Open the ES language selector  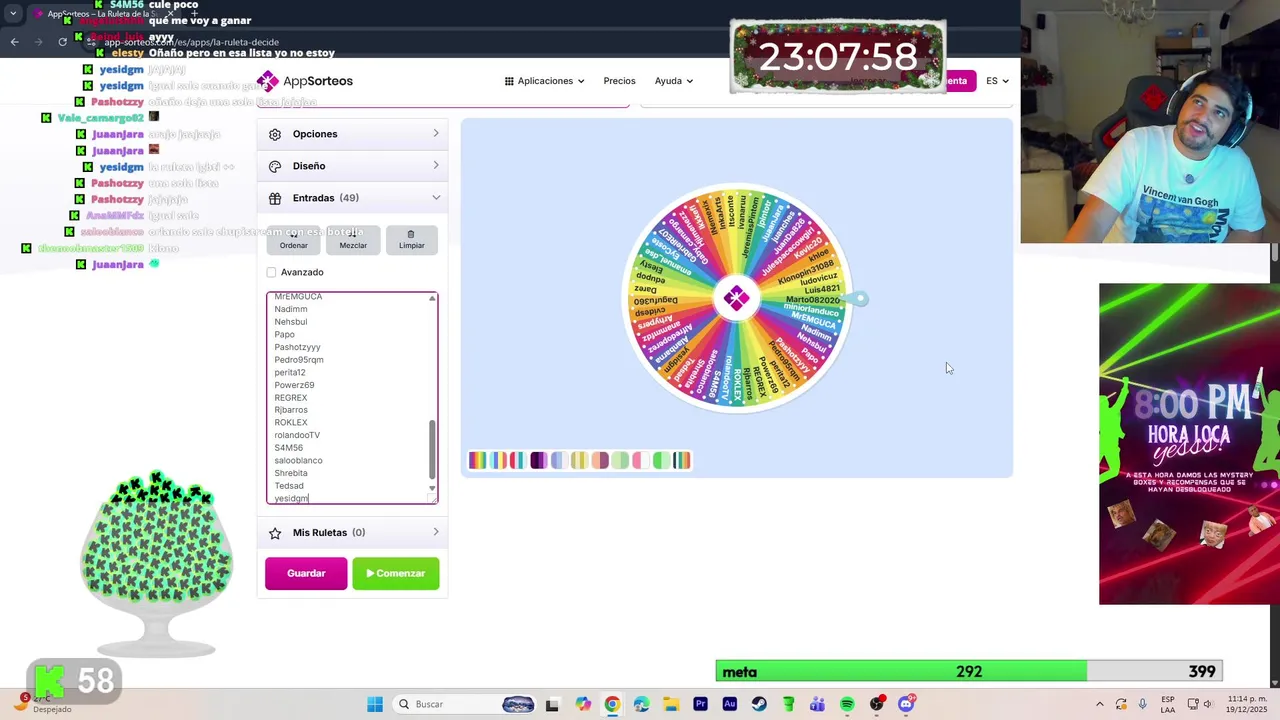point(997,81)
